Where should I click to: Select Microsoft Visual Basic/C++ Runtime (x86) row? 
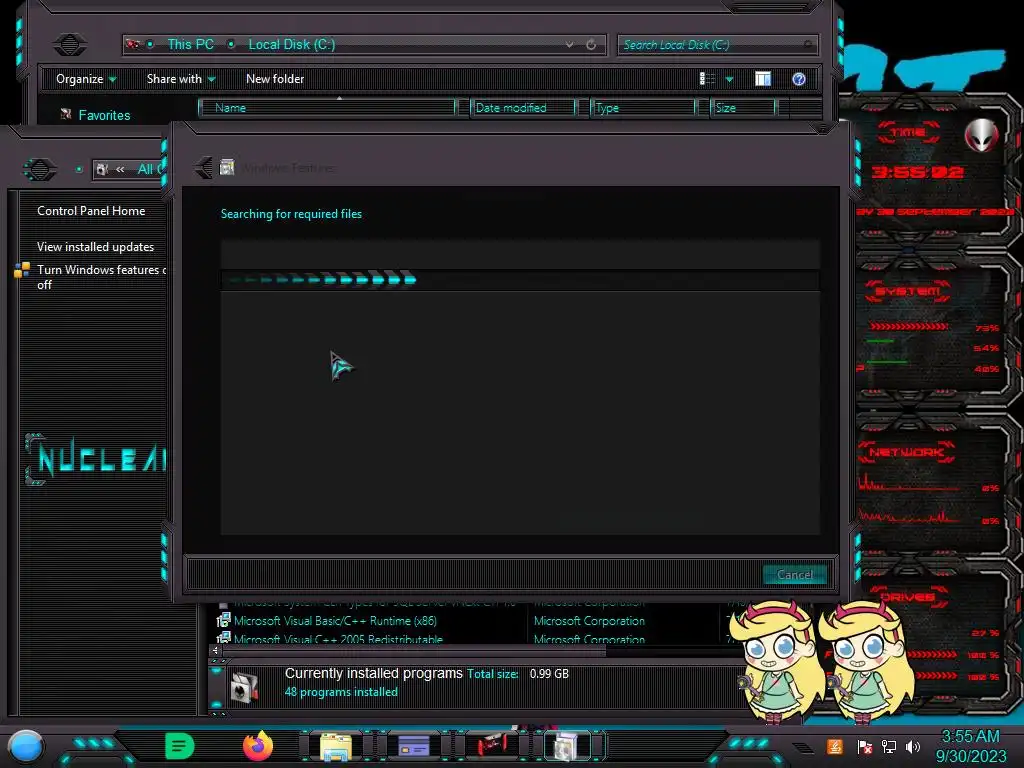point(335,621)
